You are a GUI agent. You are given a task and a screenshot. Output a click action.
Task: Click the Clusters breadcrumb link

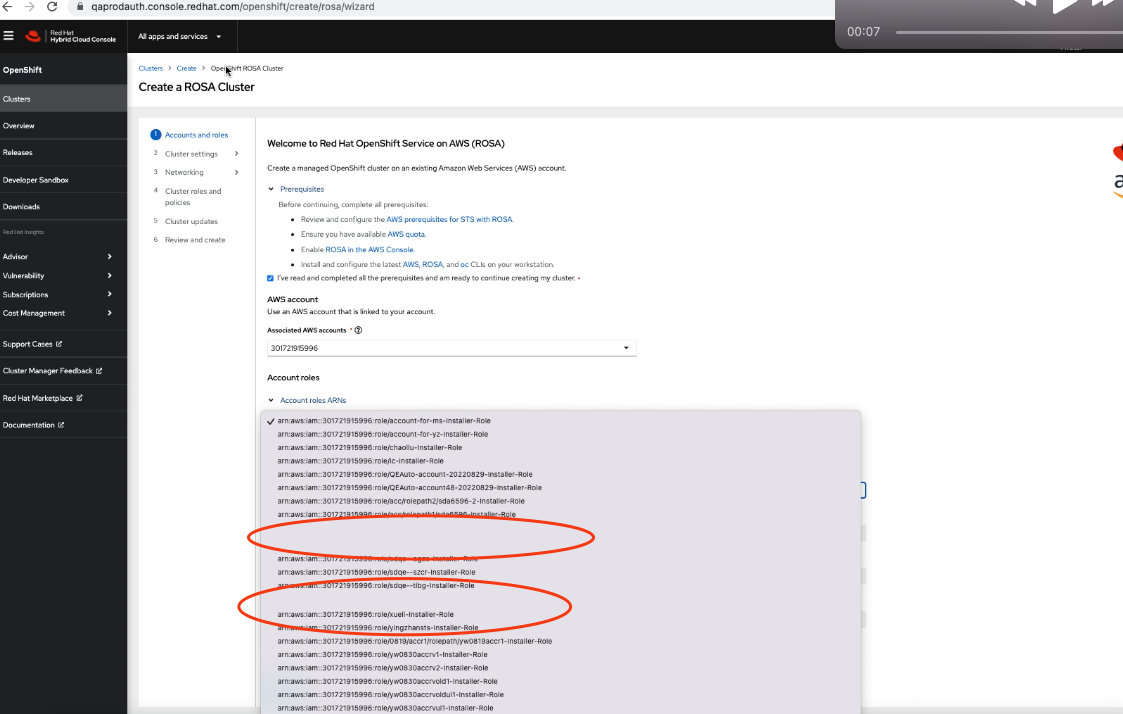(x=150, y=69)
